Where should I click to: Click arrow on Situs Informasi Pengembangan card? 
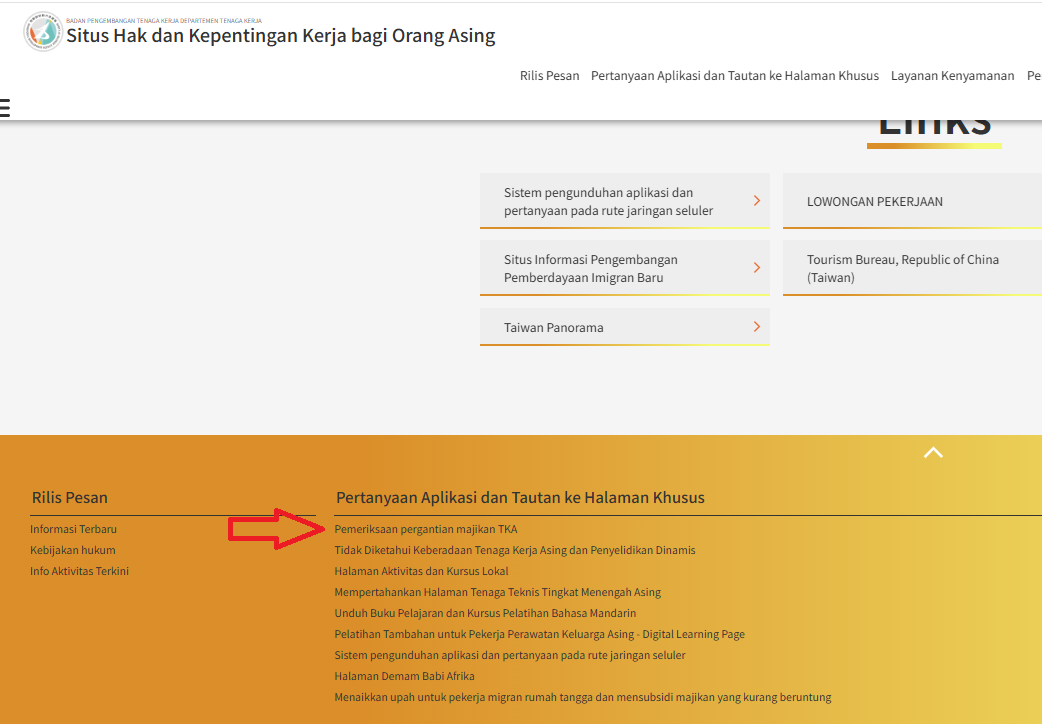tap(756, 268)
